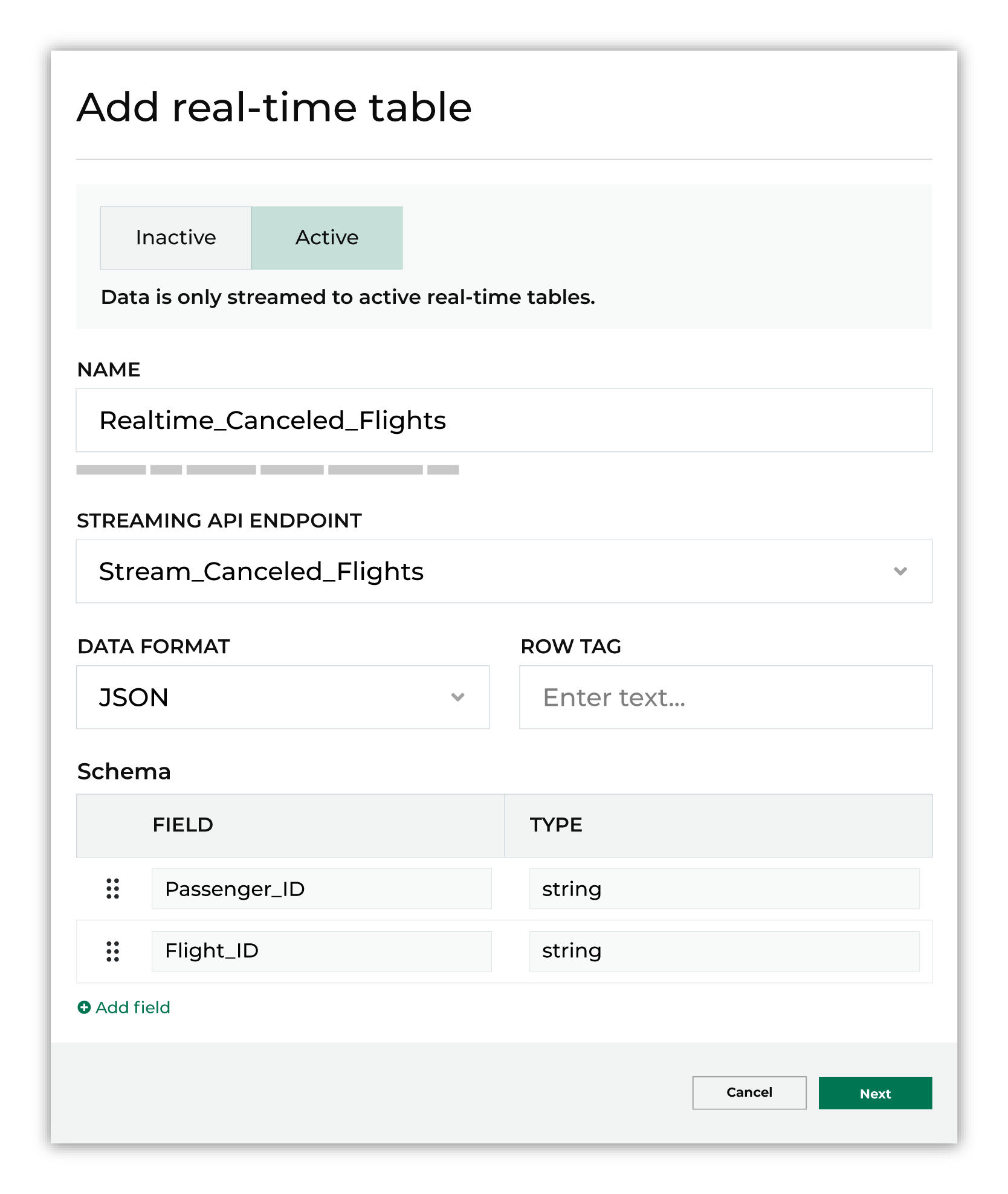Click the drag handle for Flight_ID row
This screenshot has height=1194, width=1008.
[x=113, y=951]
